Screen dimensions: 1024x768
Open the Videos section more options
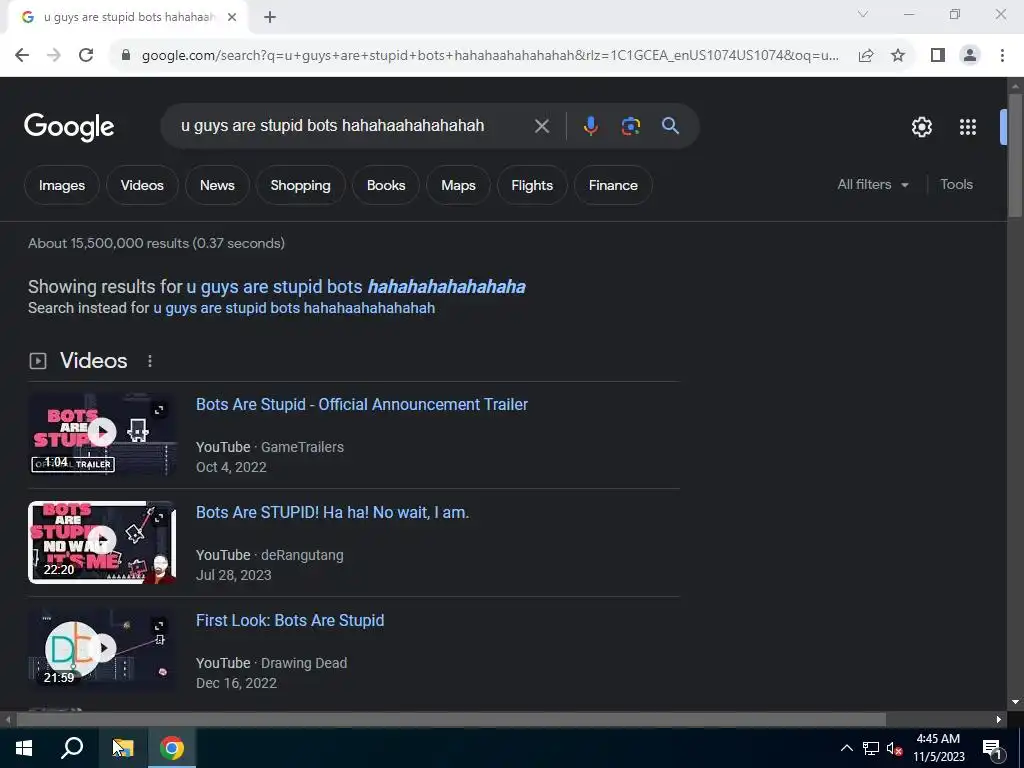[150, 361]
